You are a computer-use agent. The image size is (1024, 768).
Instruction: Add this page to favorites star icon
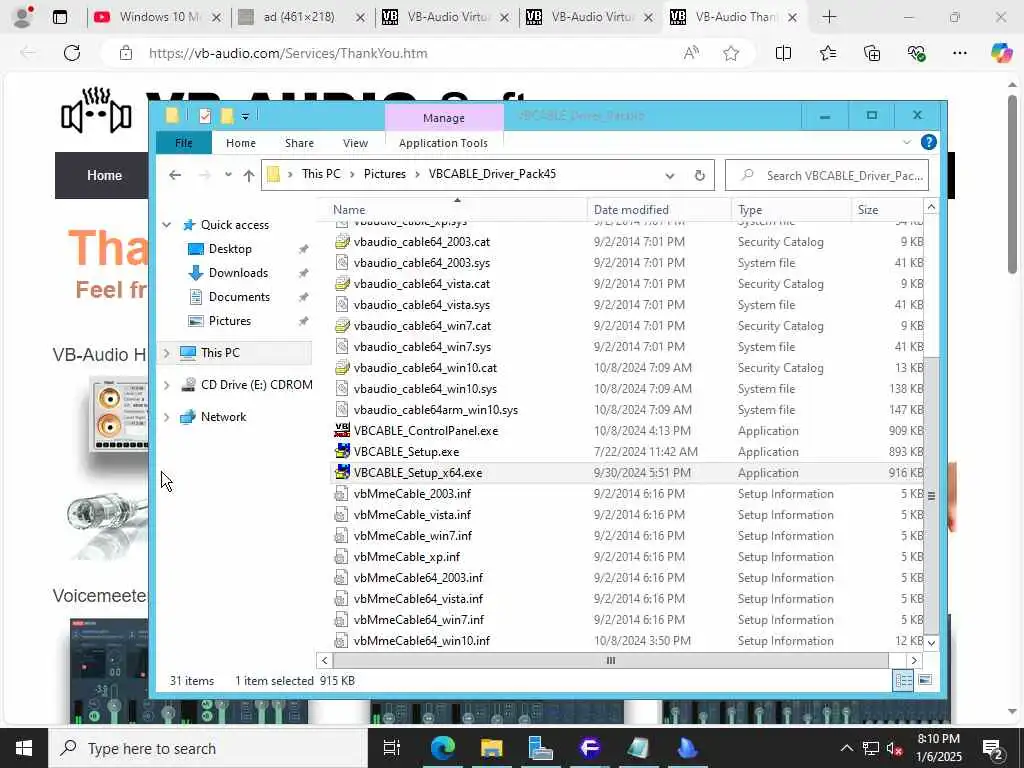tap(731, 53)
